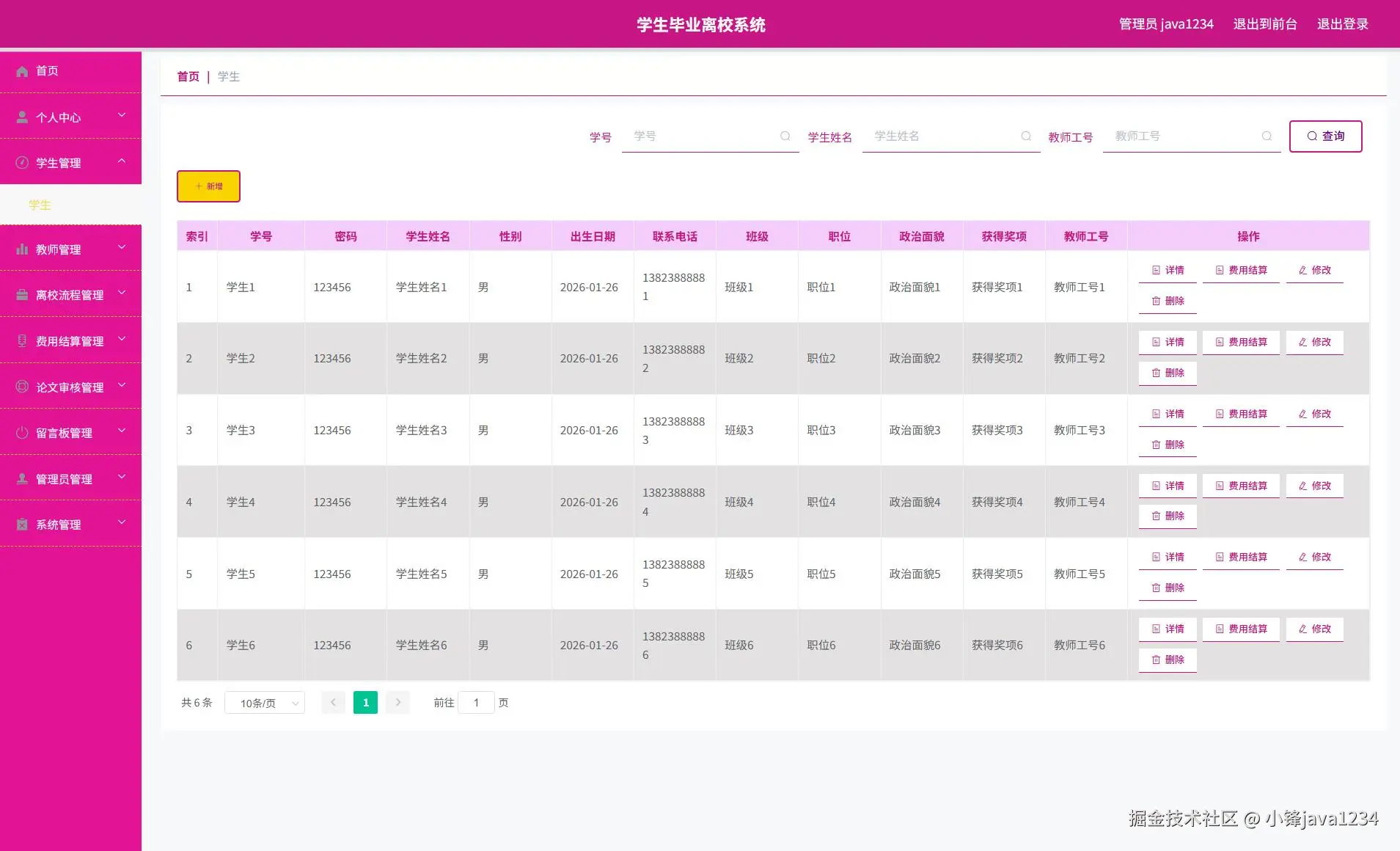The width and height of the screenshot is (1400, 851).
Task: Click 删除 for student 学生3
Action: tap(1168, 445)
